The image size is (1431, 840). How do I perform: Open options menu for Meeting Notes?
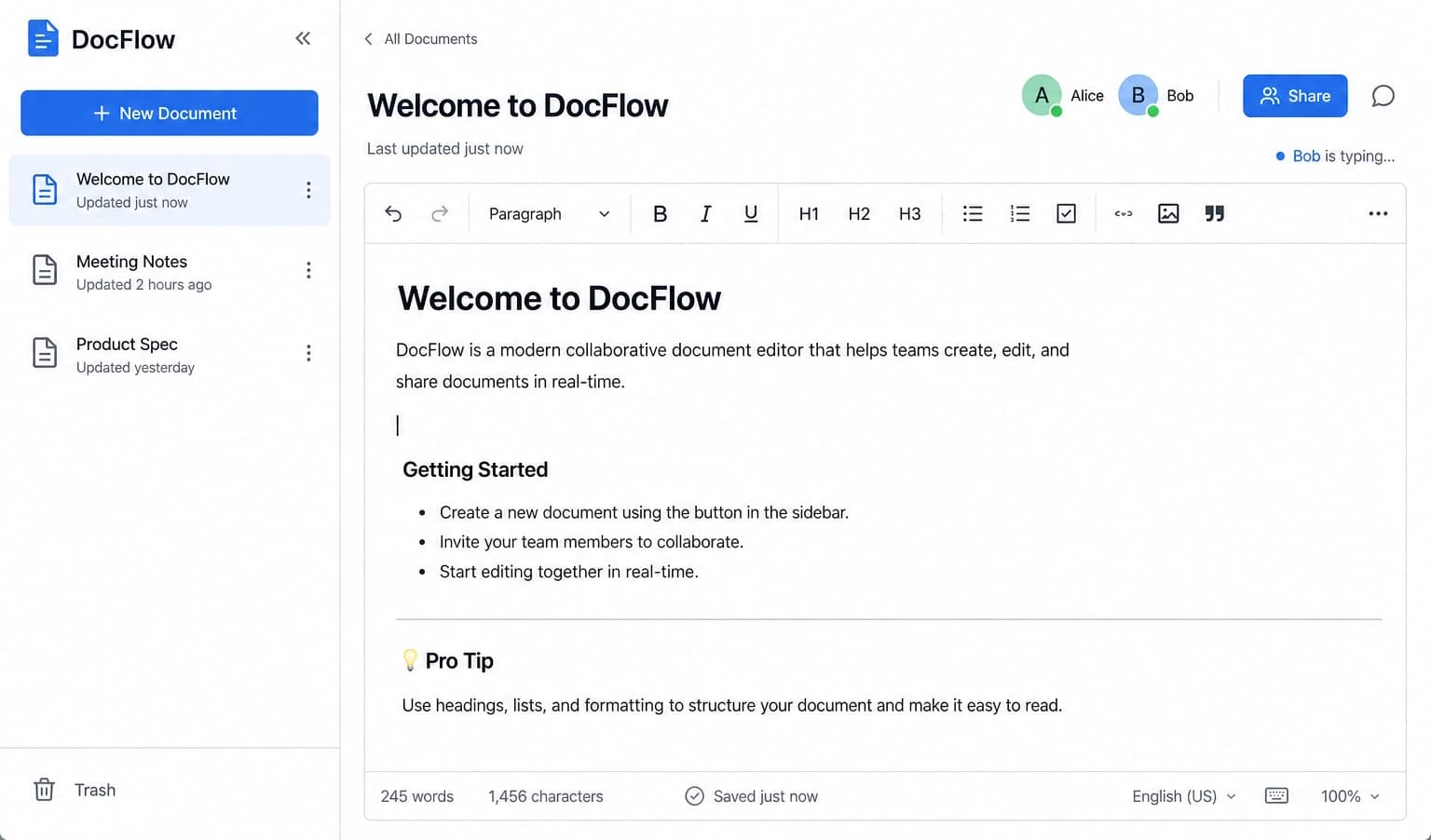click(308, 271)
